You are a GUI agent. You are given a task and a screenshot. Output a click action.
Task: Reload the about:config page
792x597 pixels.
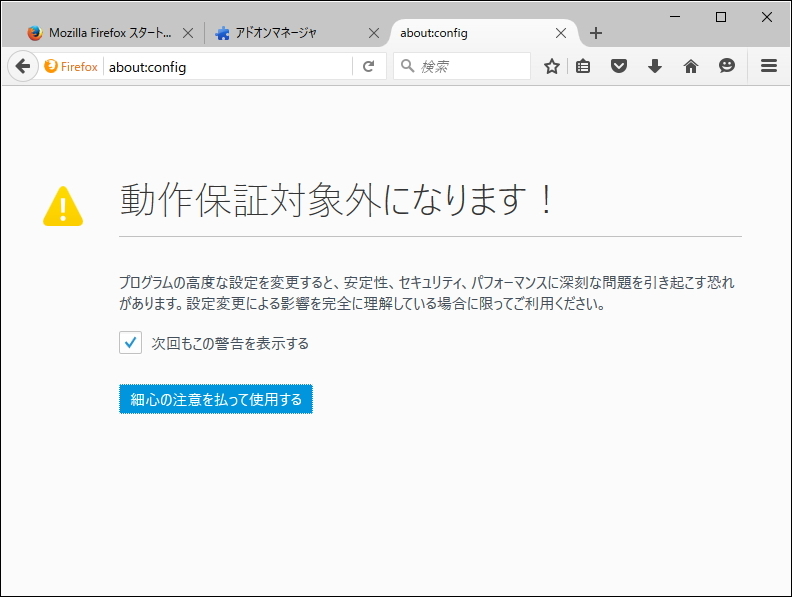369,66
